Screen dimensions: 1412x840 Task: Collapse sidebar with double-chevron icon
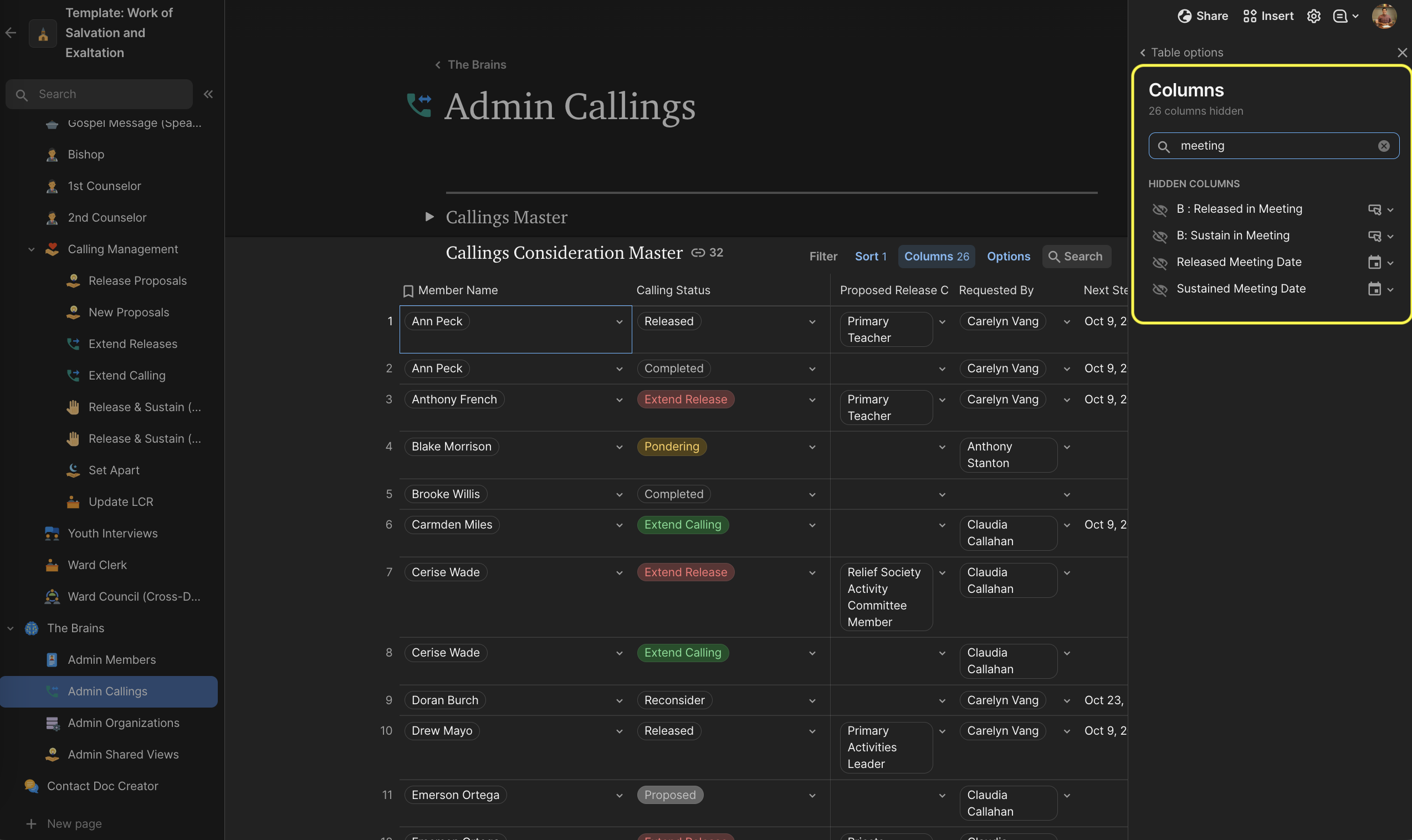tap(208, 95)
